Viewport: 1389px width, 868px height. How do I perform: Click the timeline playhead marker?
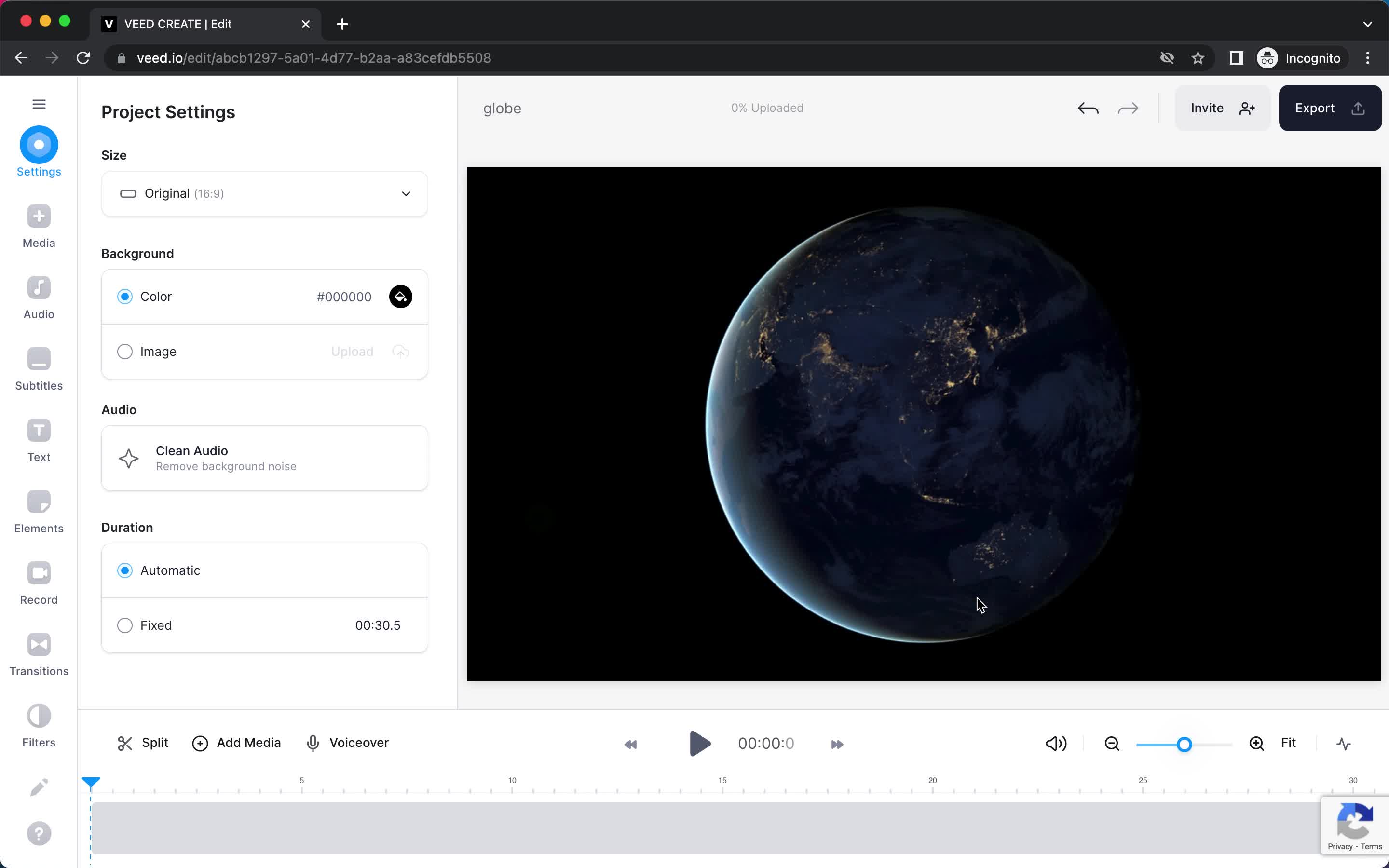click(91, 782)
